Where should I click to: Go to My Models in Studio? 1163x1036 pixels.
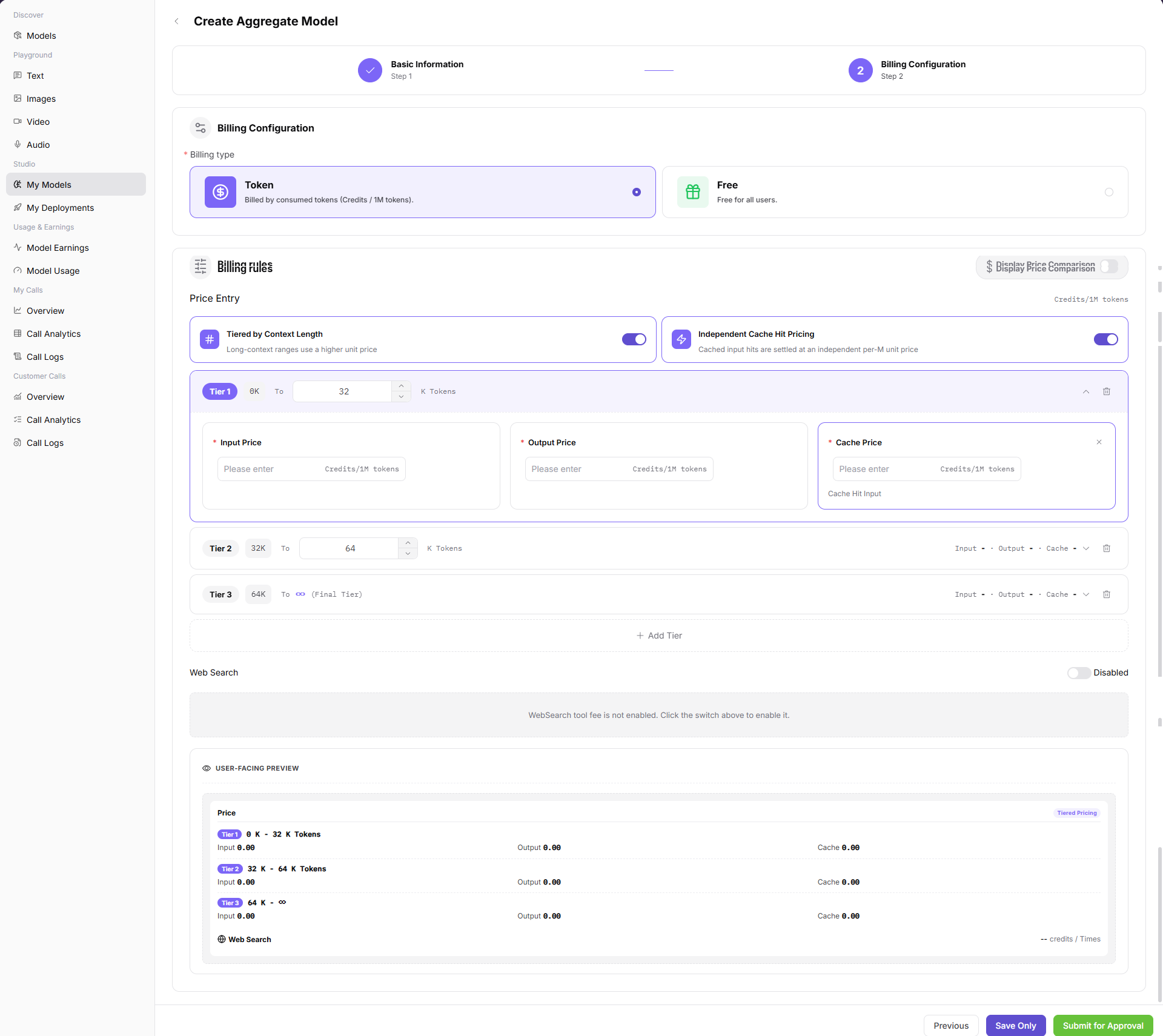(x=76, y=185)
